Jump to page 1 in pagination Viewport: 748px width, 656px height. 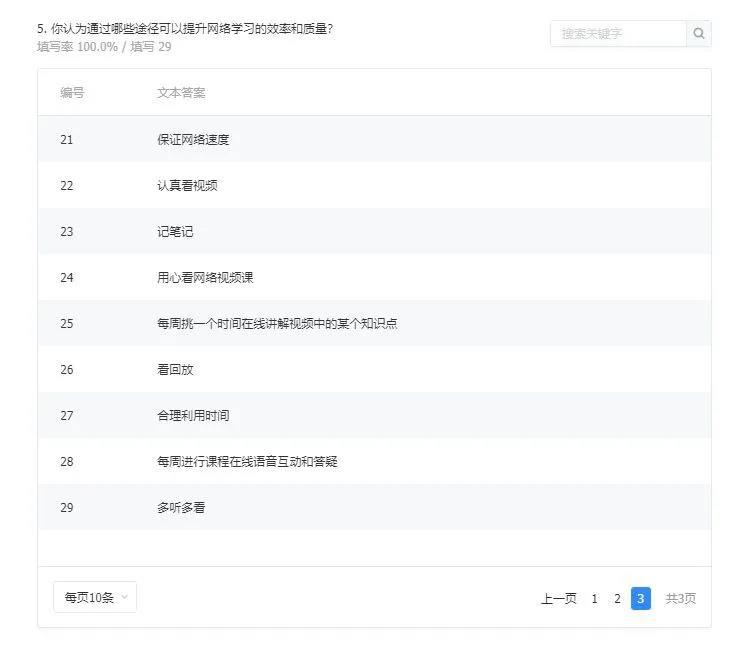[594, 599]
